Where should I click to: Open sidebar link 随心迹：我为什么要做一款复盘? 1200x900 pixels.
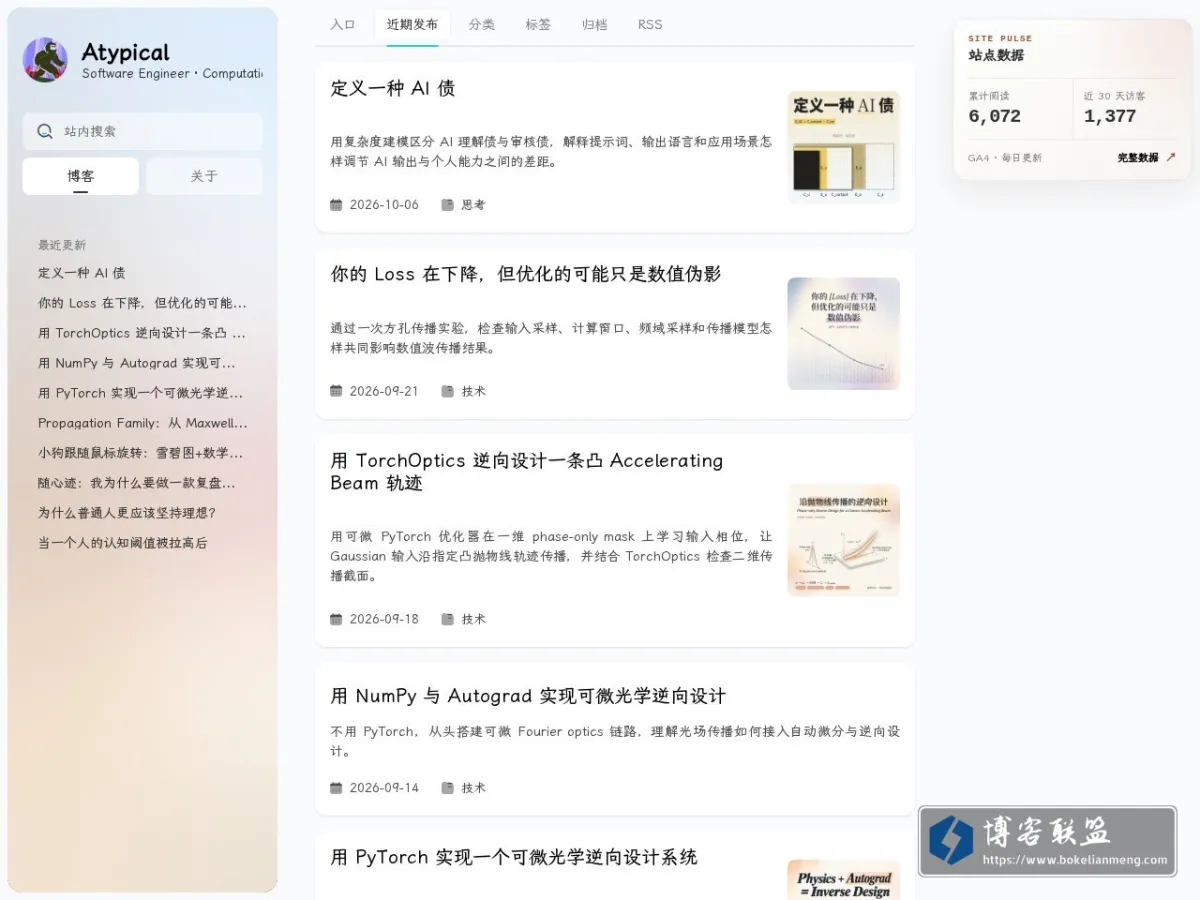coord(137,483)
